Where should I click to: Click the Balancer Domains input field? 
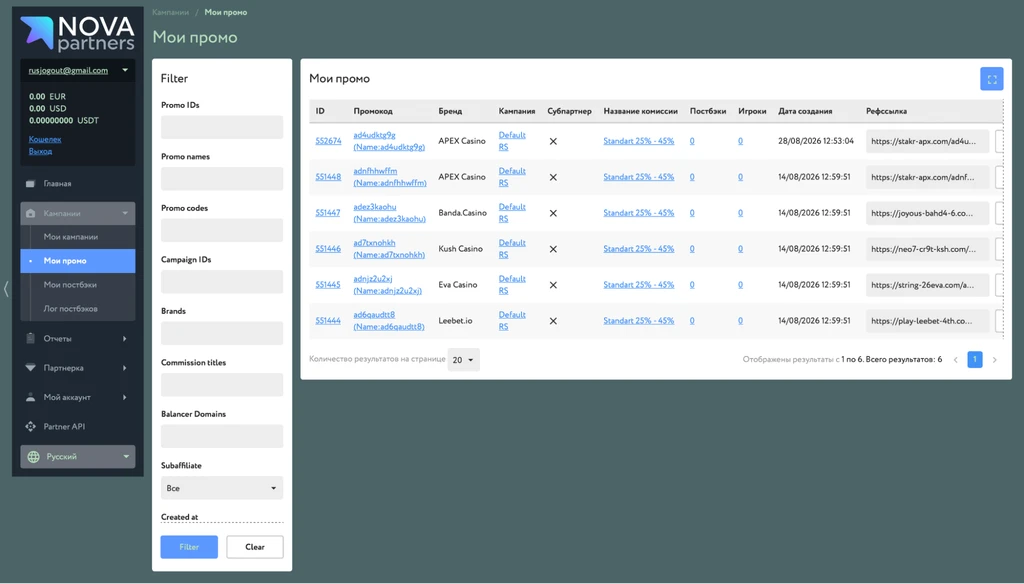click(222, 436)
